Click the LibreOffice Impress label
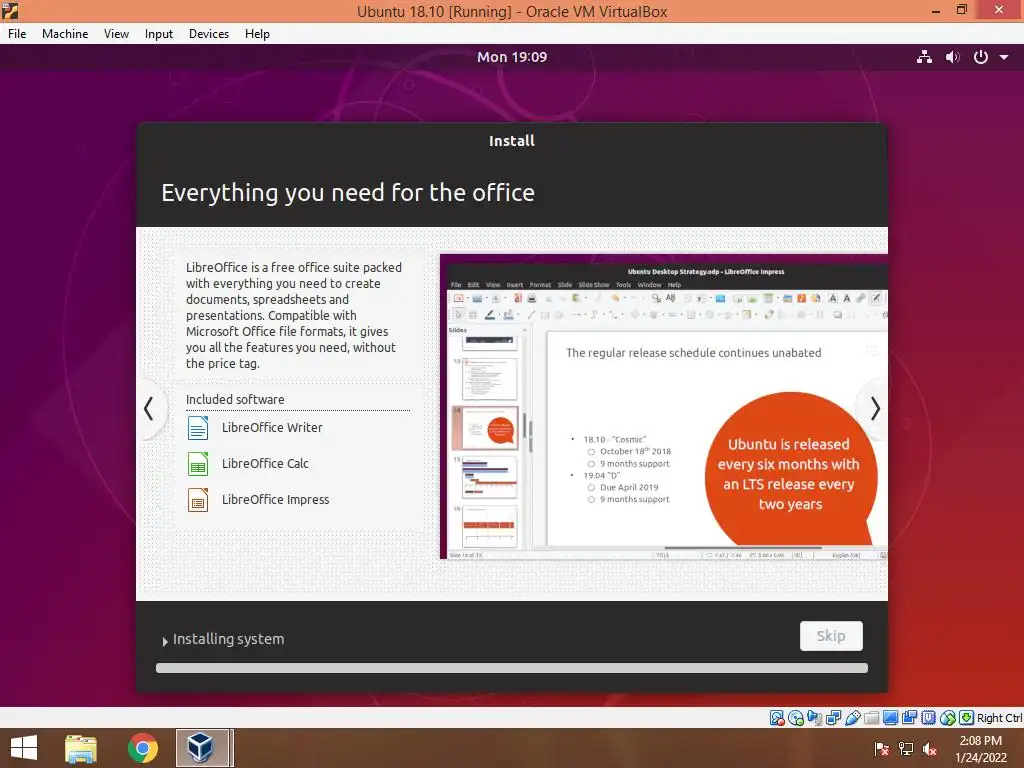1024x768 pixels. point(276,500)
